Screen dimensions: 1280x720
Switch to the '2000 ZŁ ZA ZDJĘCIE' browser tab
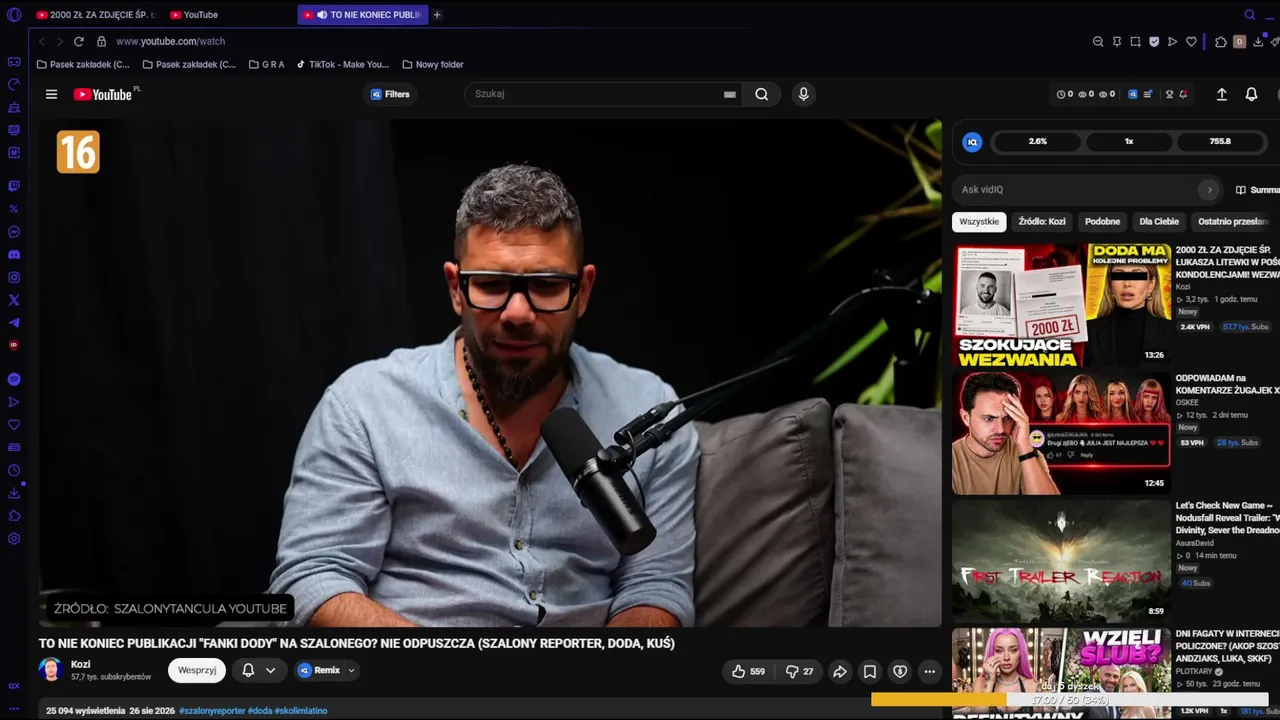tap(96, 15)
